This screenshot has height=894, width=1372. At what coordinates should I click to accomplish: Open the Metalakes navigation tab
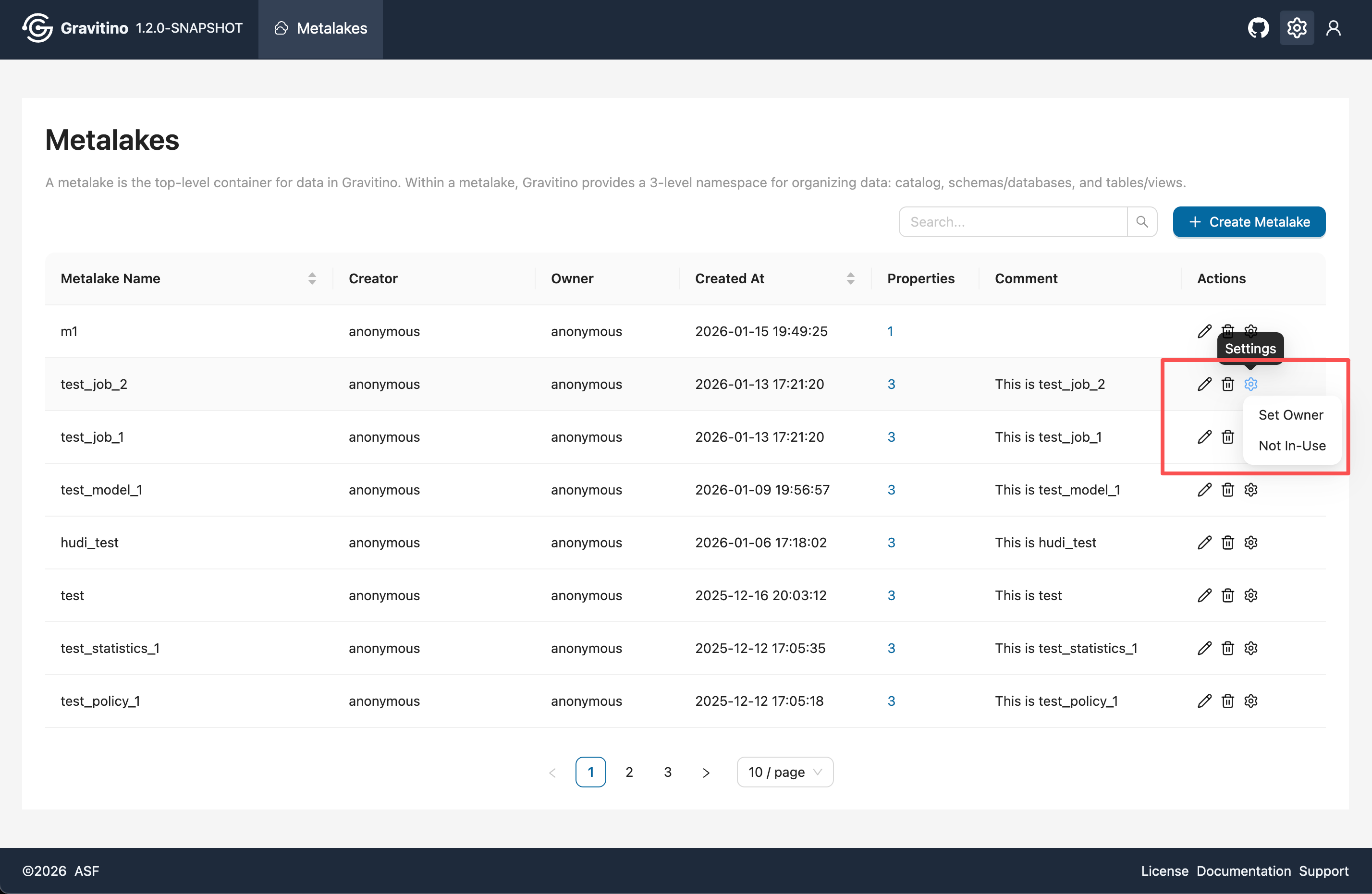tap(320, 28)
